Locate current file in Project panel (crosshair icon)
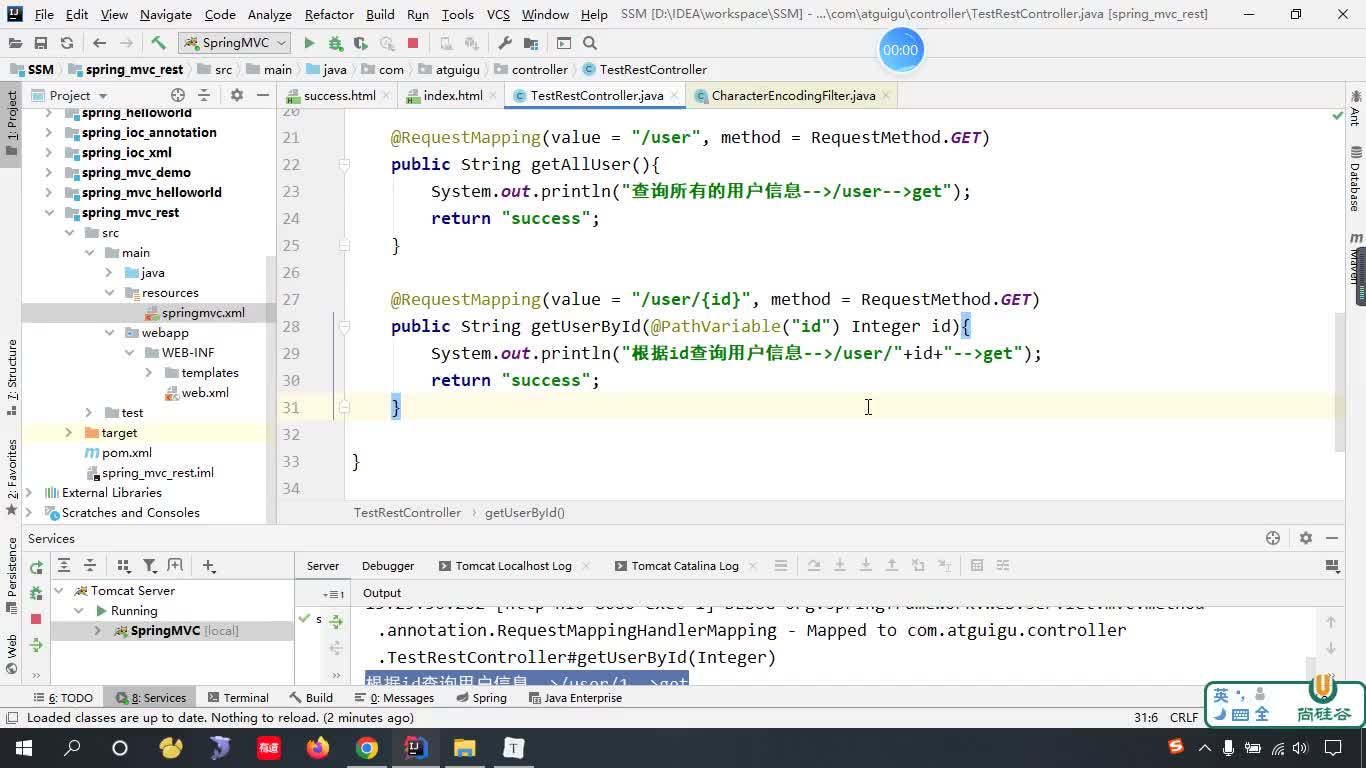This screenshot has height=768, width=1366. tap(177, 95)
